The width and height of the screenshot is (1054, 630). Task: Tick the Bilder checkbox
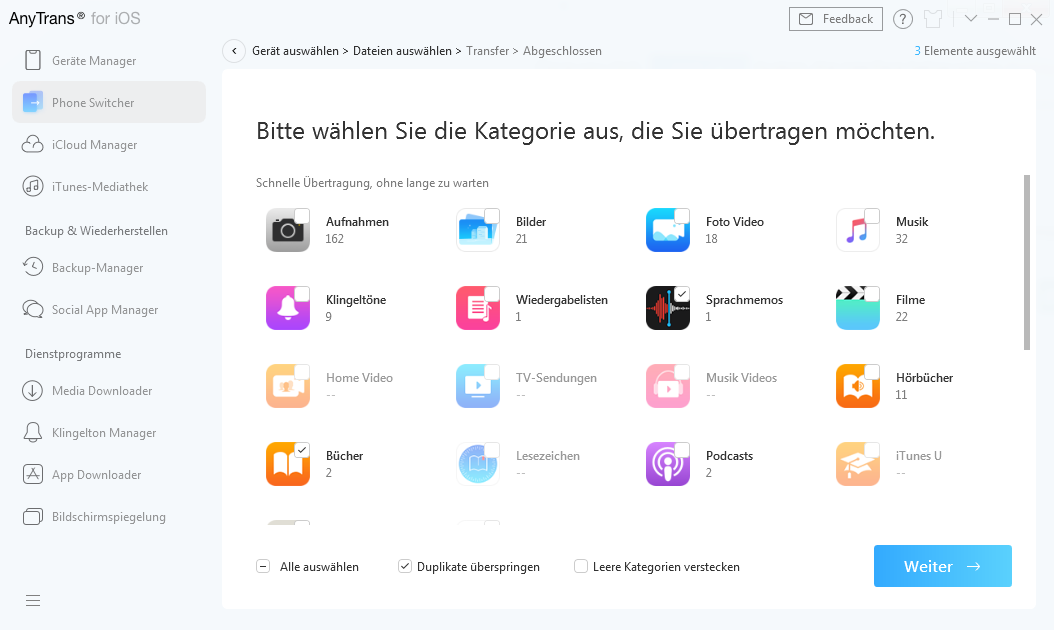(x=492, y=216)
